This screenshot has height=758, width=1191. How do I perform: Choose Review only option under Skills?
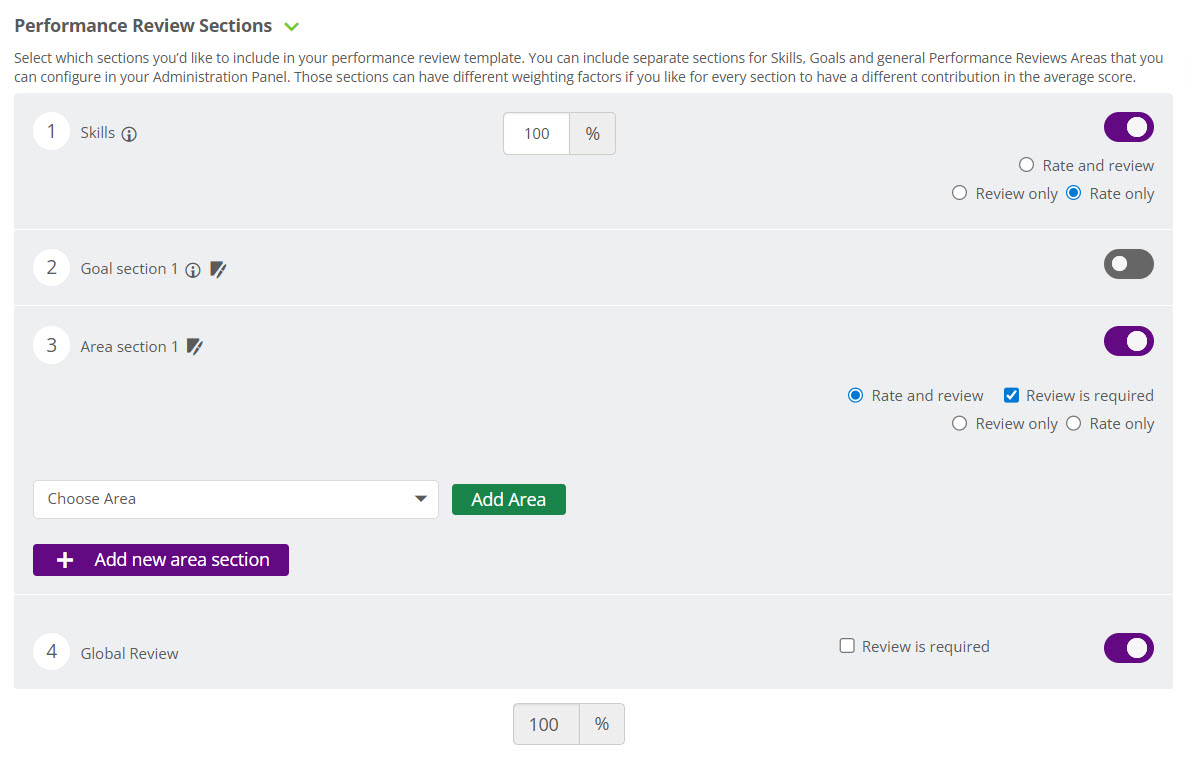[960, 193]
